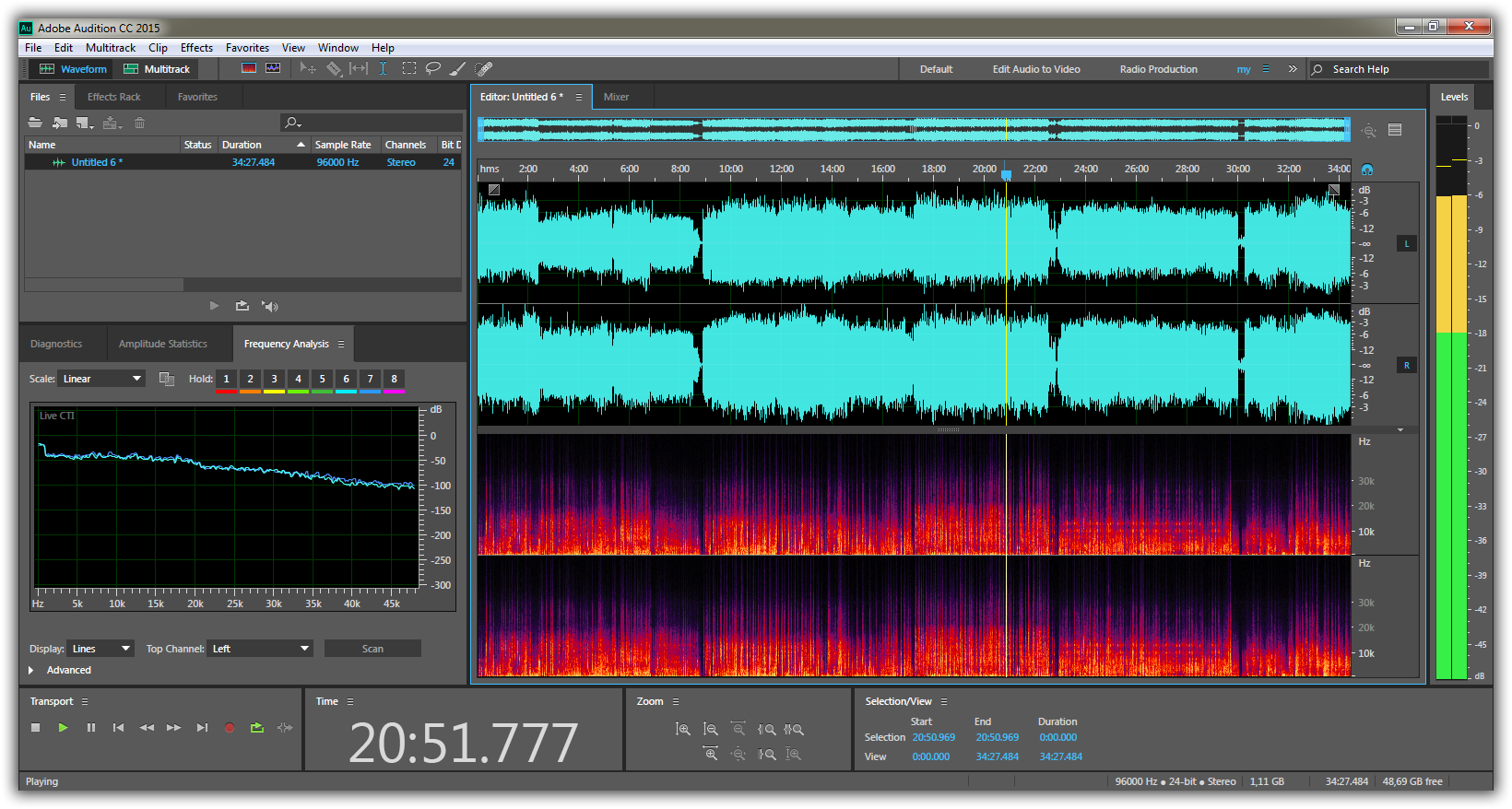Open the Multitrack menu
This screenshot has width=1512, height=809.
coord(111,48)
